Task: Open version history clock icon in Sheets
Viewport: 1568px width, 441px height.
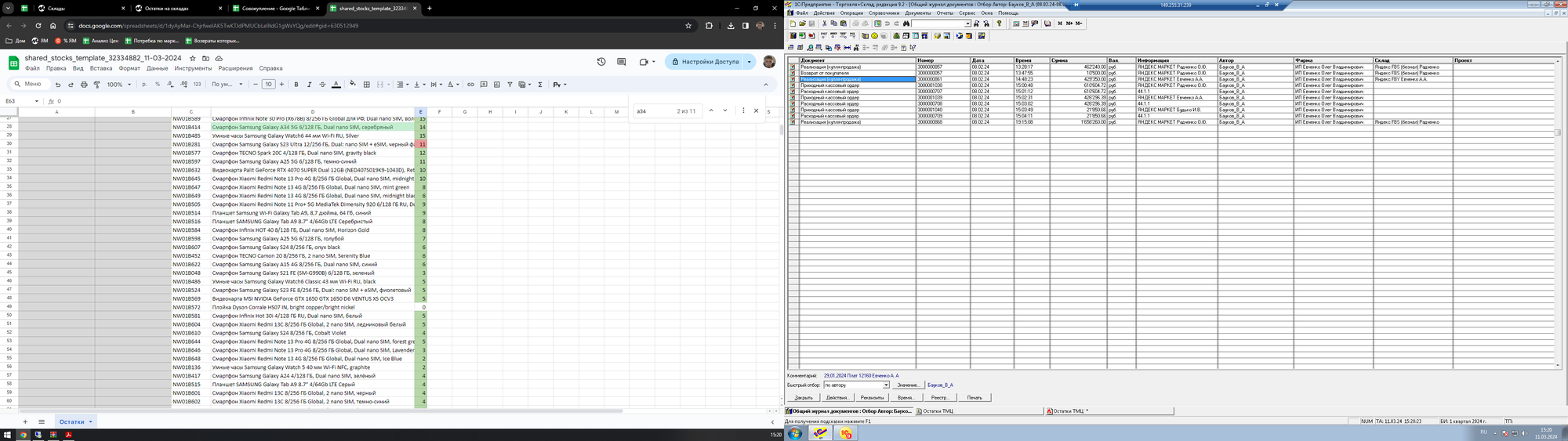Action: tap(601, 62)
